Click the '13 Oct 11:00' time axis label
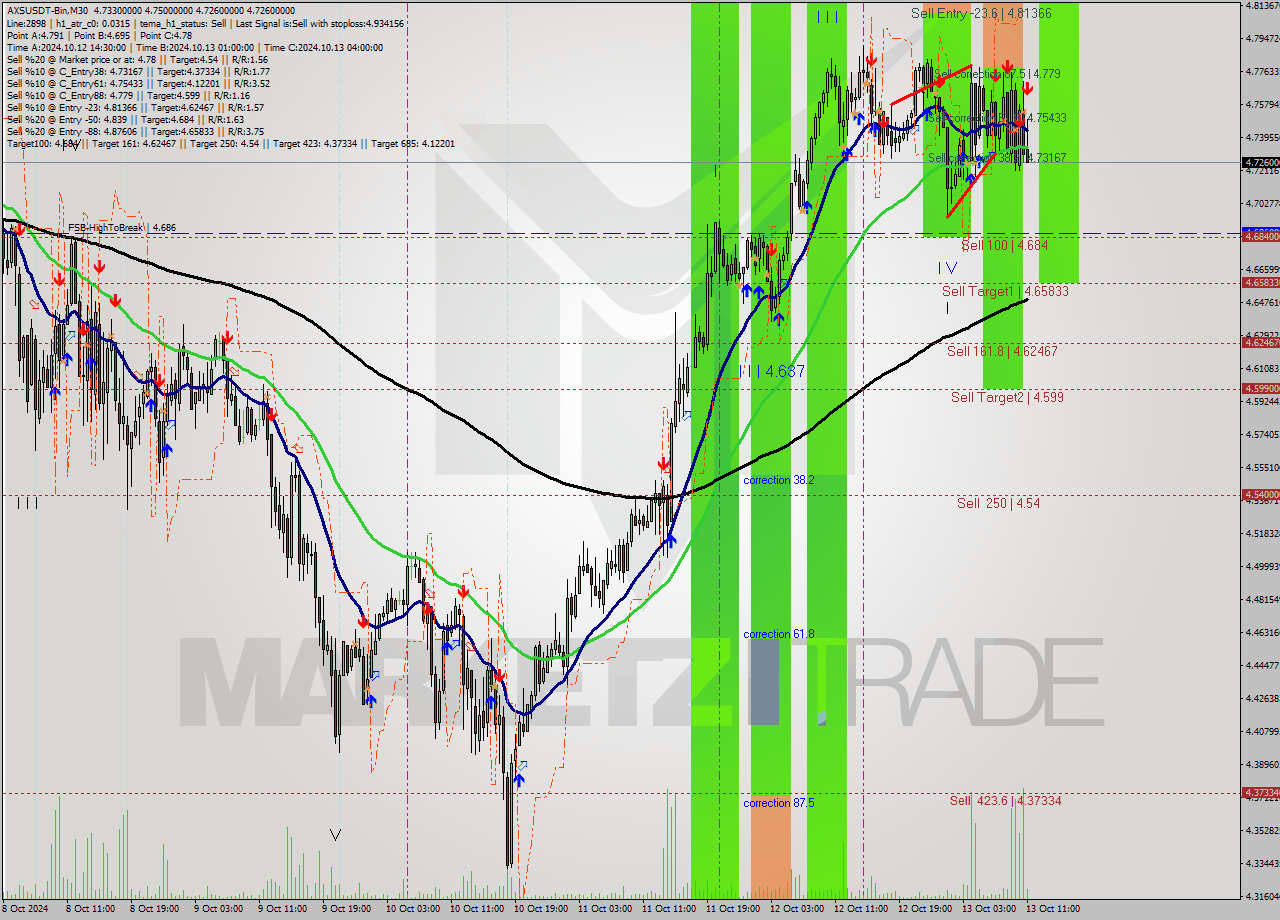Viewport: 1280px width, 920px height. point(1053,910)
